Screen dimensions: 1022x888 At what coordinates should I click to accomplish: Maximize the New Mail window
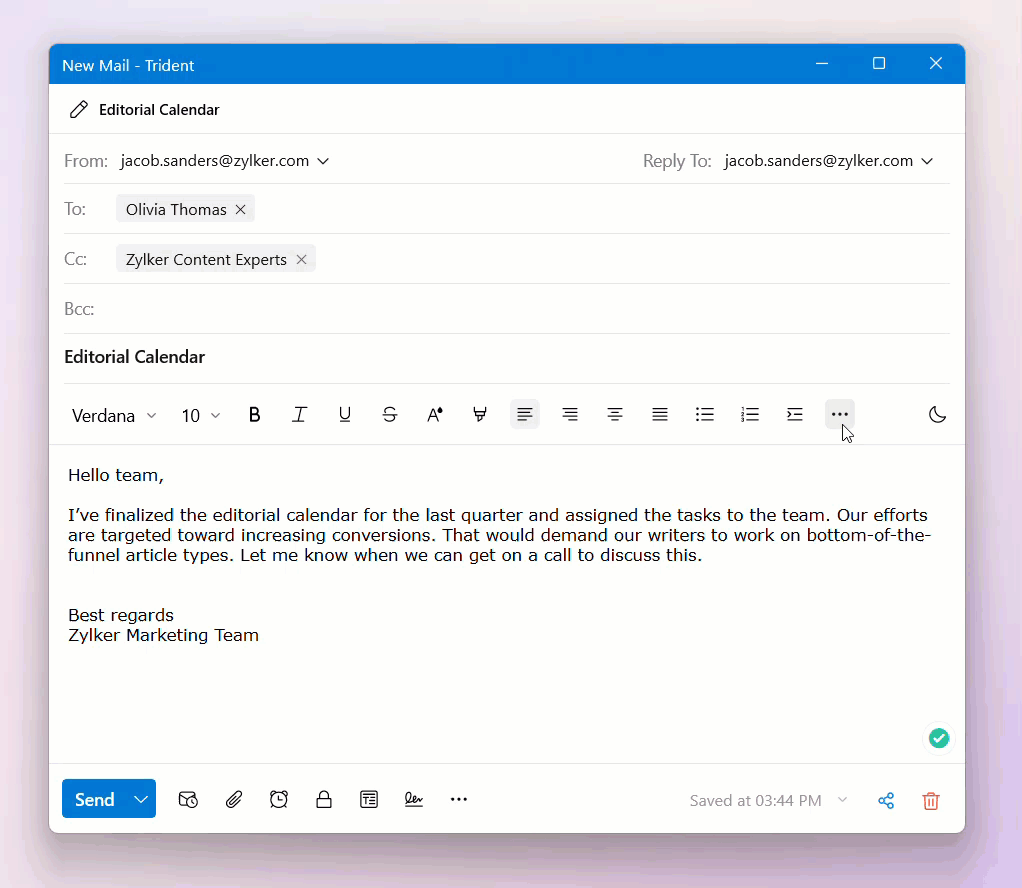[x=879, y=64]
